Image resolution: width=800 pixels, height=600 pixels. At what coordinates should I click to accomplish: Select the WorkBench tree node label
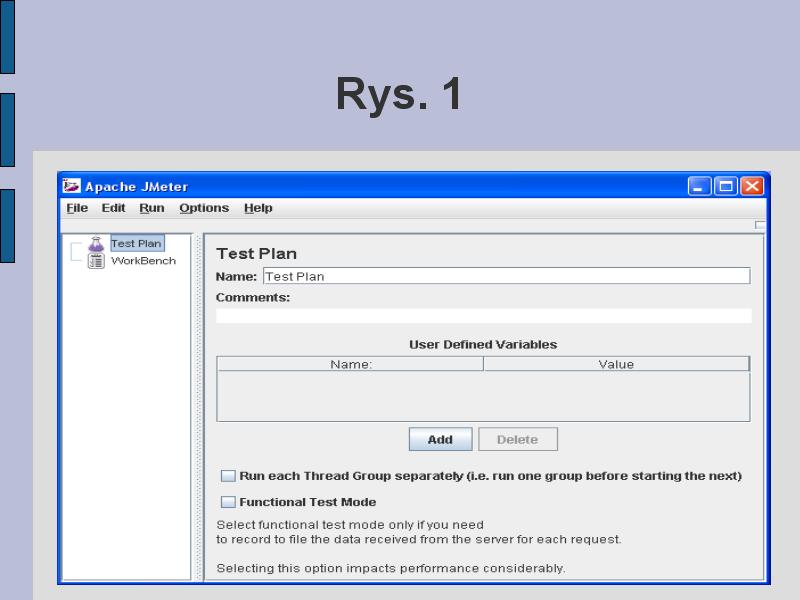(143, 261)
